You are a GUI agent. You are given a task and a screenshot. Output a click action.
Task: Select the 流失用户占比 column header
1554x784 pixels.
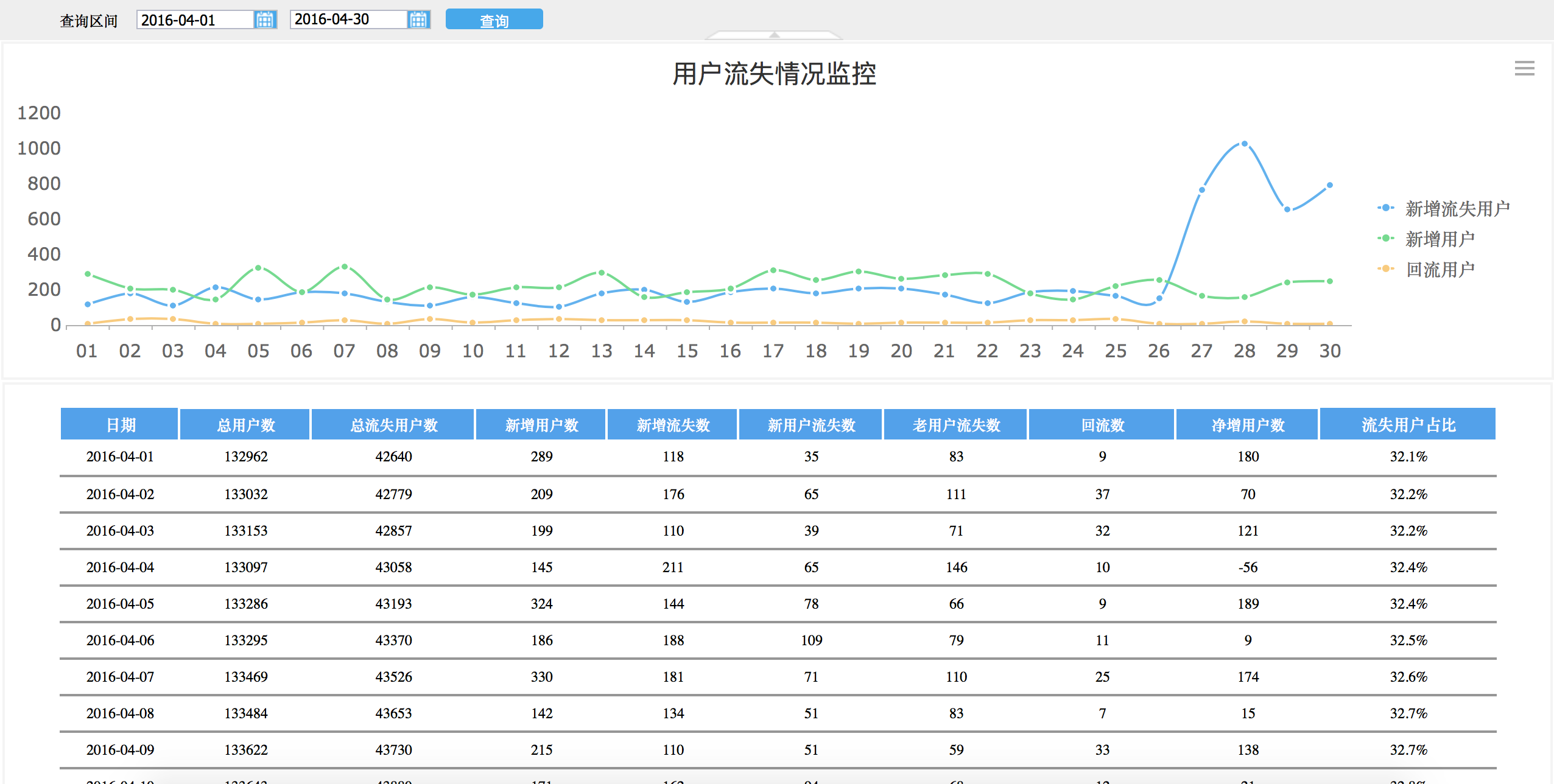pos(1408,424)
